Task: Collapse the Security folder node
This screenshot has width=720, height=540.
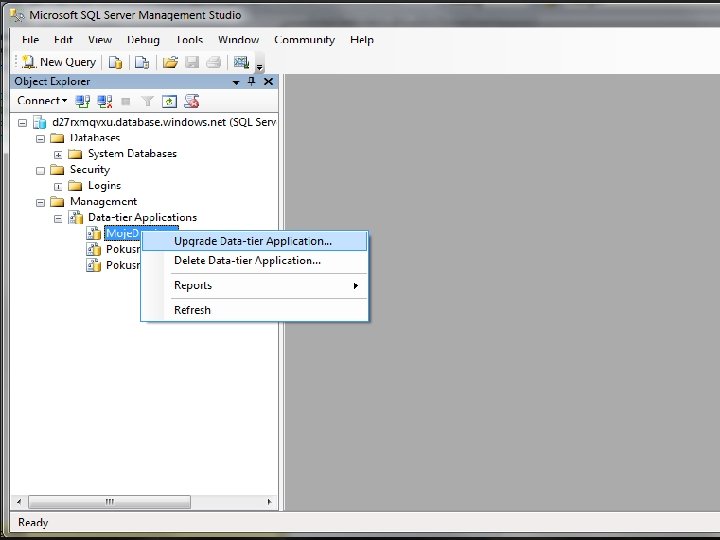Action: tap(40, 170)
